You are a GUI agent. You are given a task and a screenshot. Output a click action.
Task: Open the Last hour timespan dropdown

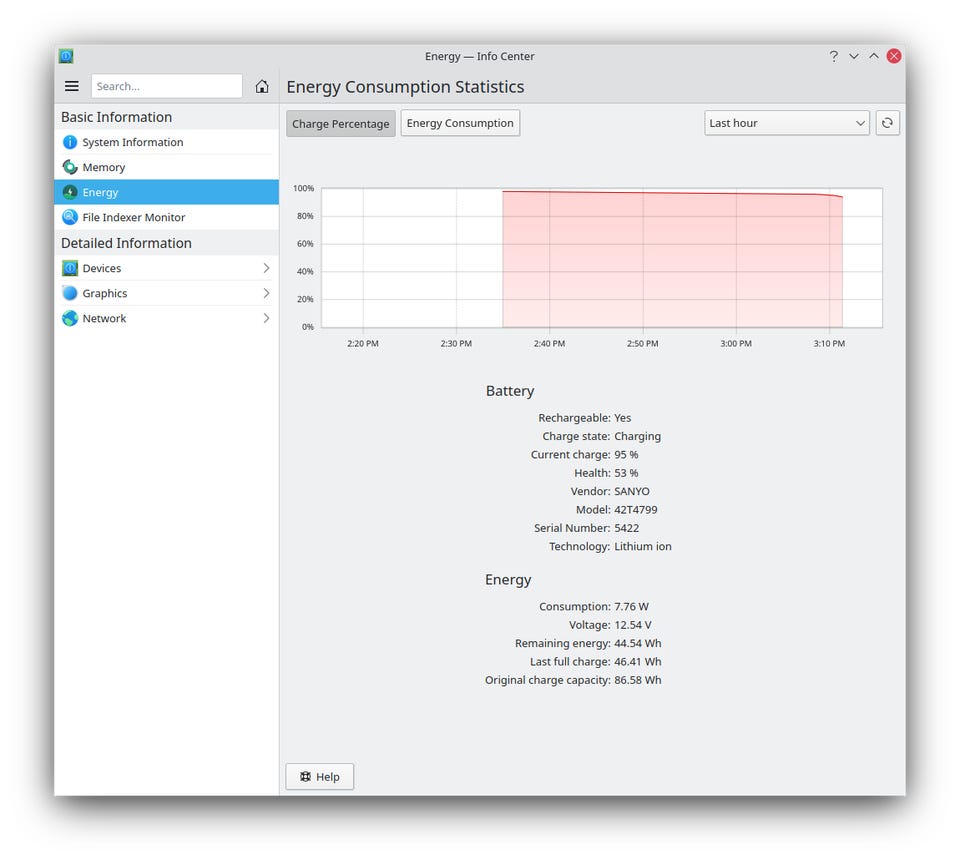pos(786,123)
